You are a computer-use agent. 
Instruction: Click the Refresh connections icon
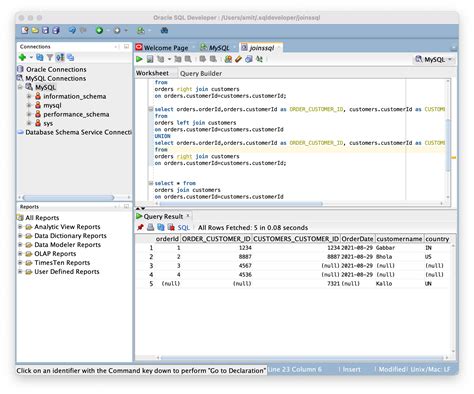pos(40,57)
